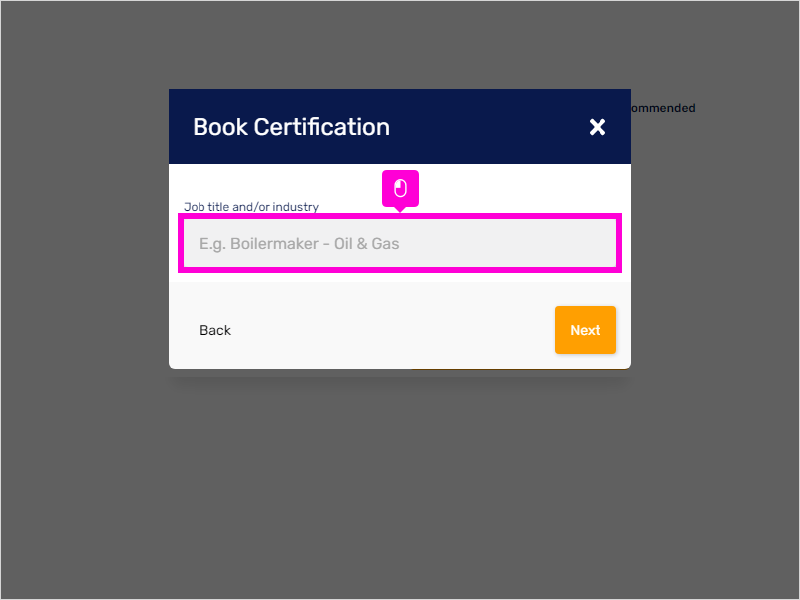Close the Book Certification dialog with X
Viewport: 800px width, 600px height.
(x=597, y=127)
